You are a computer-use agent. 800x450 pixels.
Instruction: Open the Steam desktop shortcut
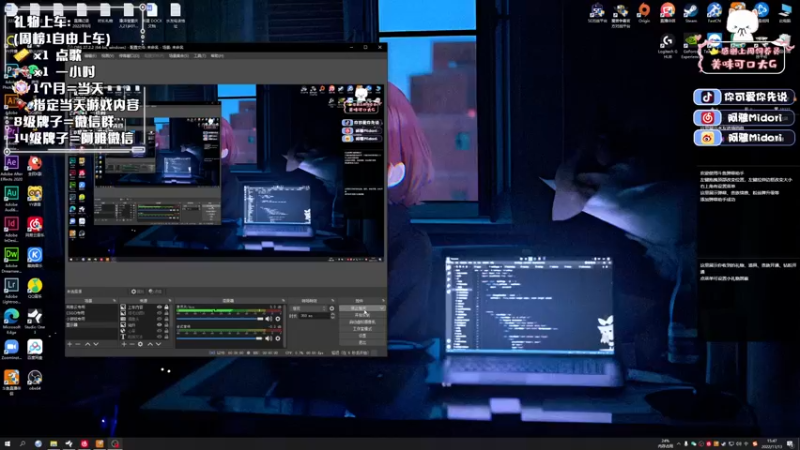[691, 12]
